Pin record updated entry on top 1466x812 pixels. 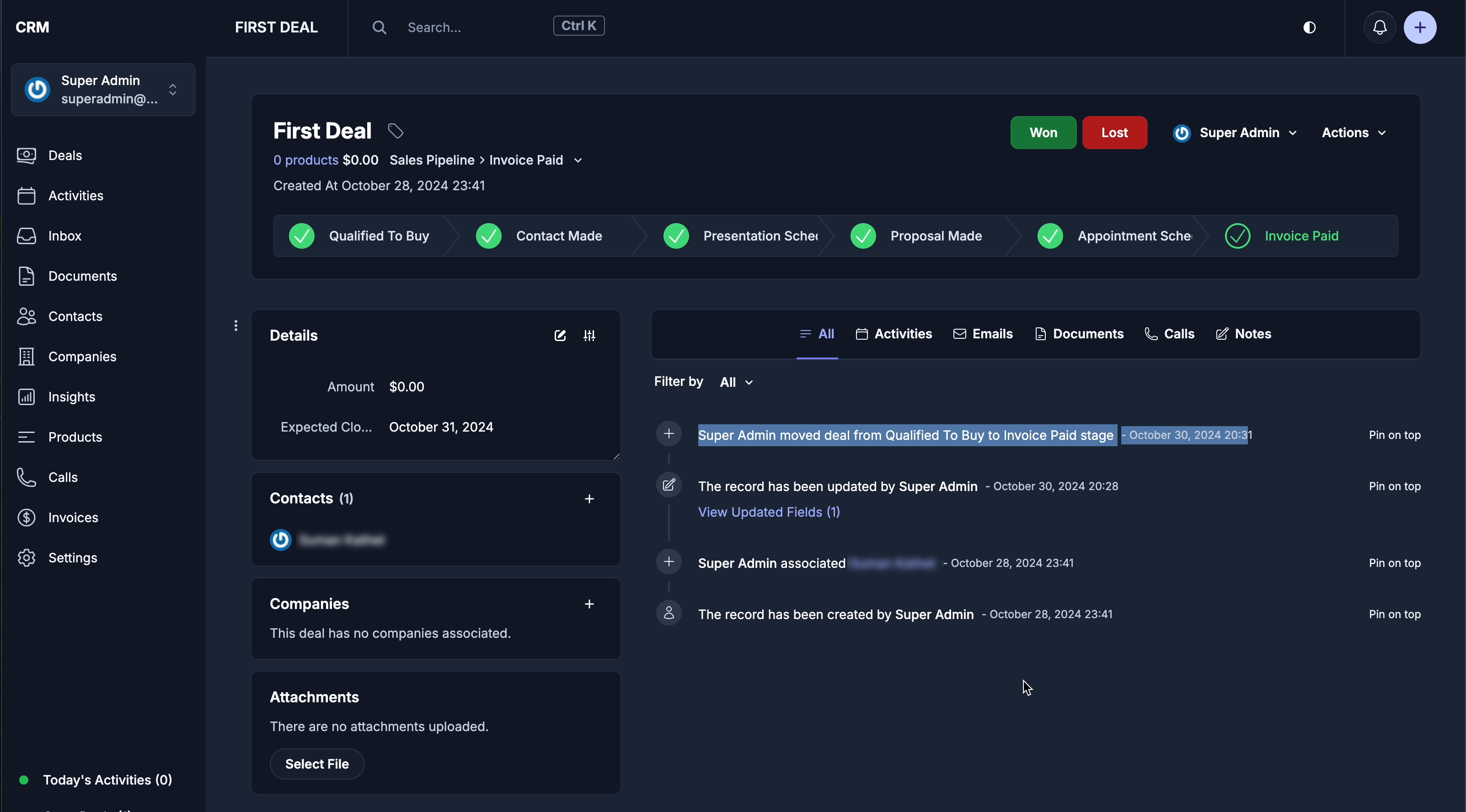(x=1394, y=486)
